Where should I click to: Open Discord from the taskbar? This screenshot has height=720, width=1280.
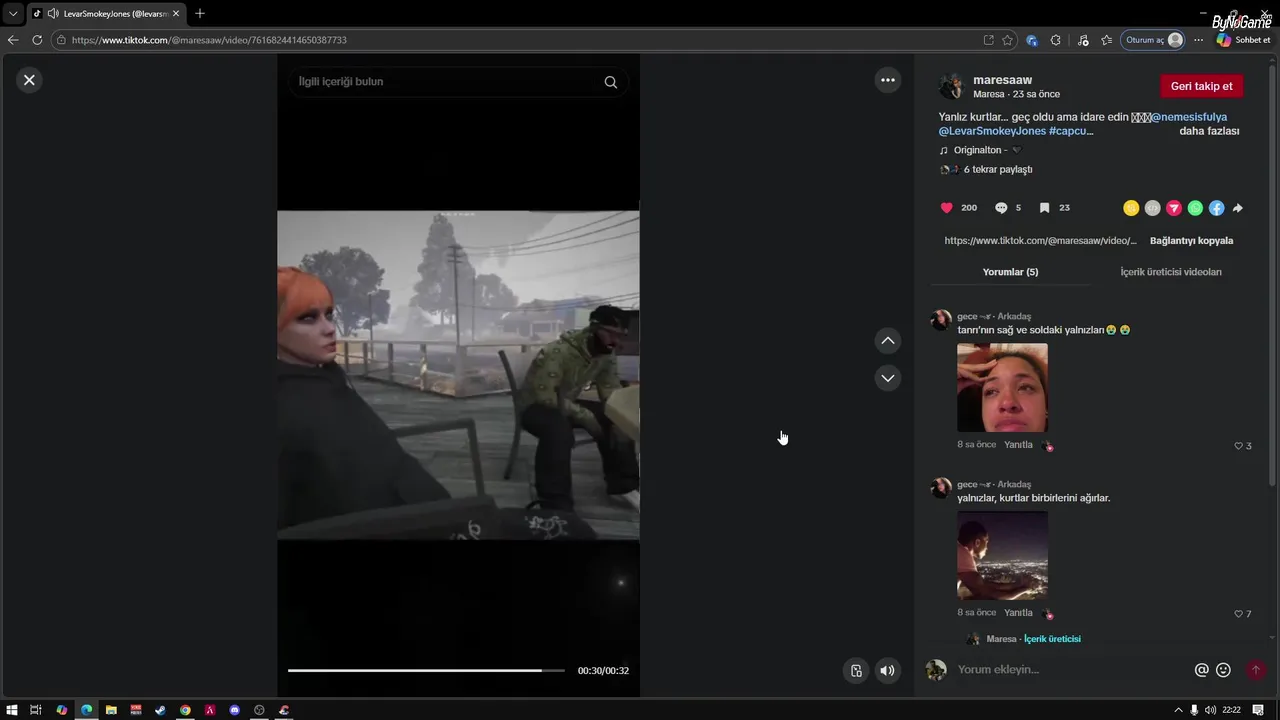(235, 710)
